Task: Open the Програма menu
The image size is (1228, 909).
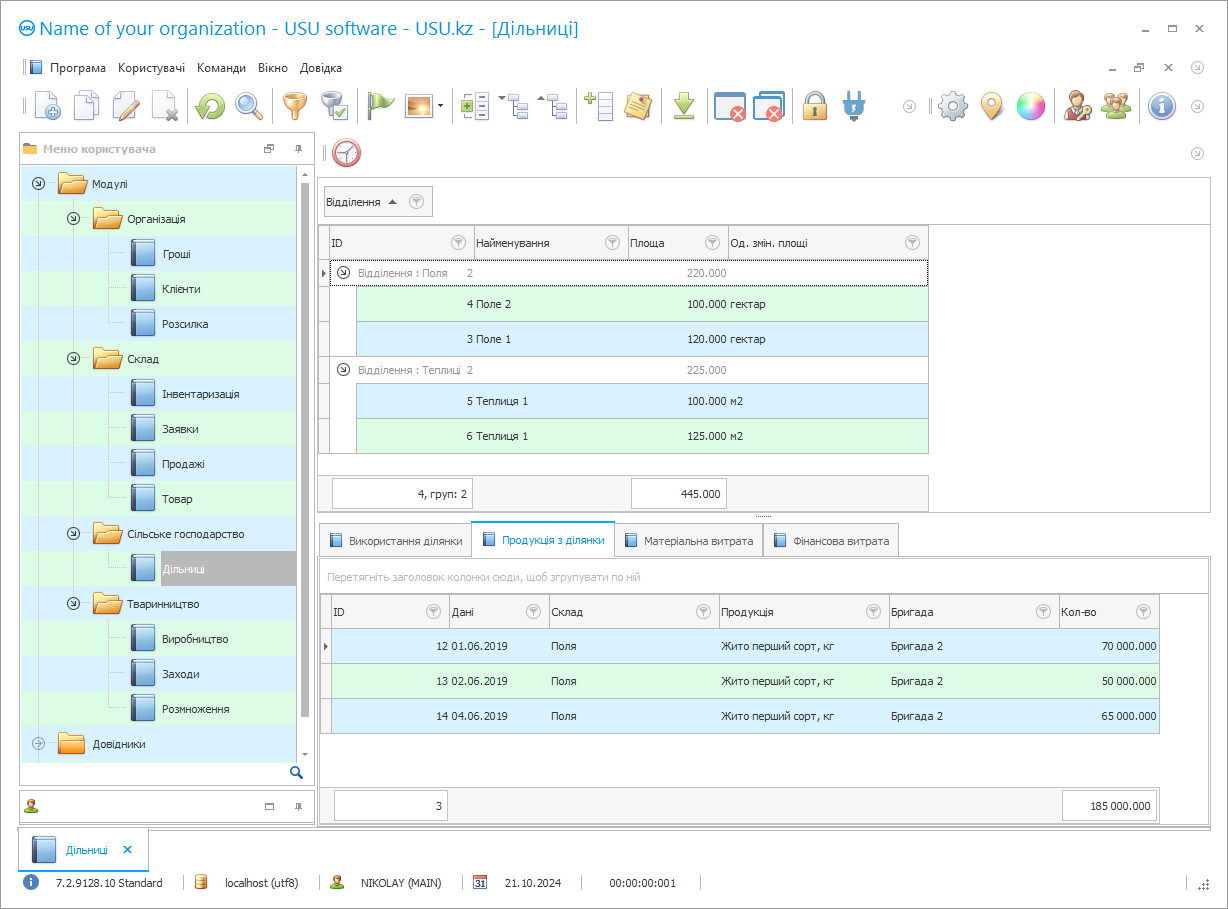Action: point(78,68)
